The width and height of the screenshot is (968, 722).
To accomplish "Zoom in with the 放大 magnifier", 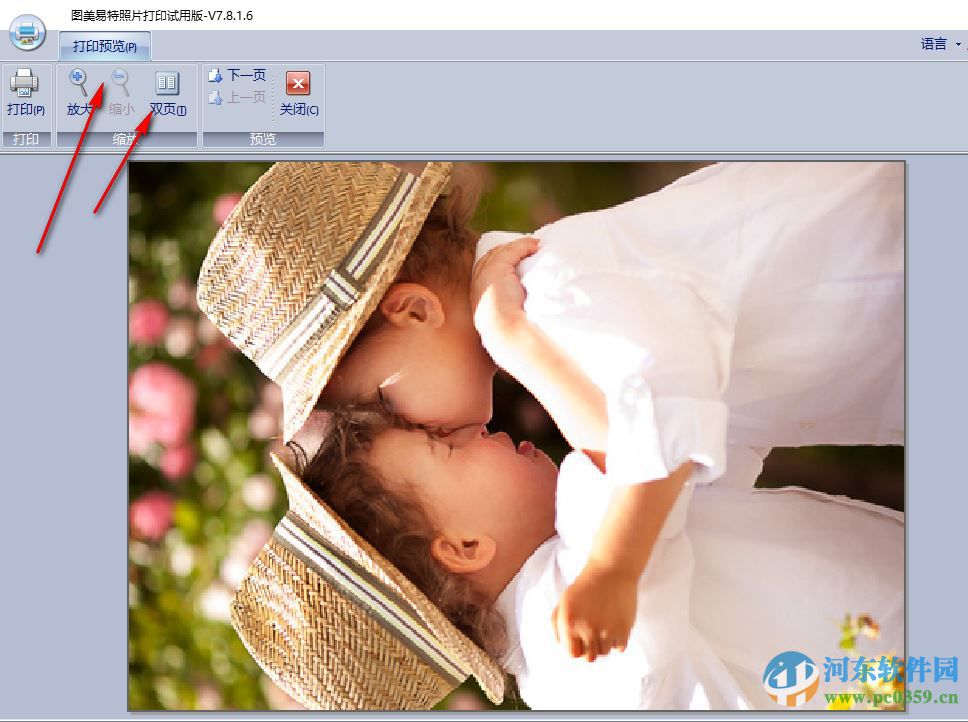I will coord(79,93).
